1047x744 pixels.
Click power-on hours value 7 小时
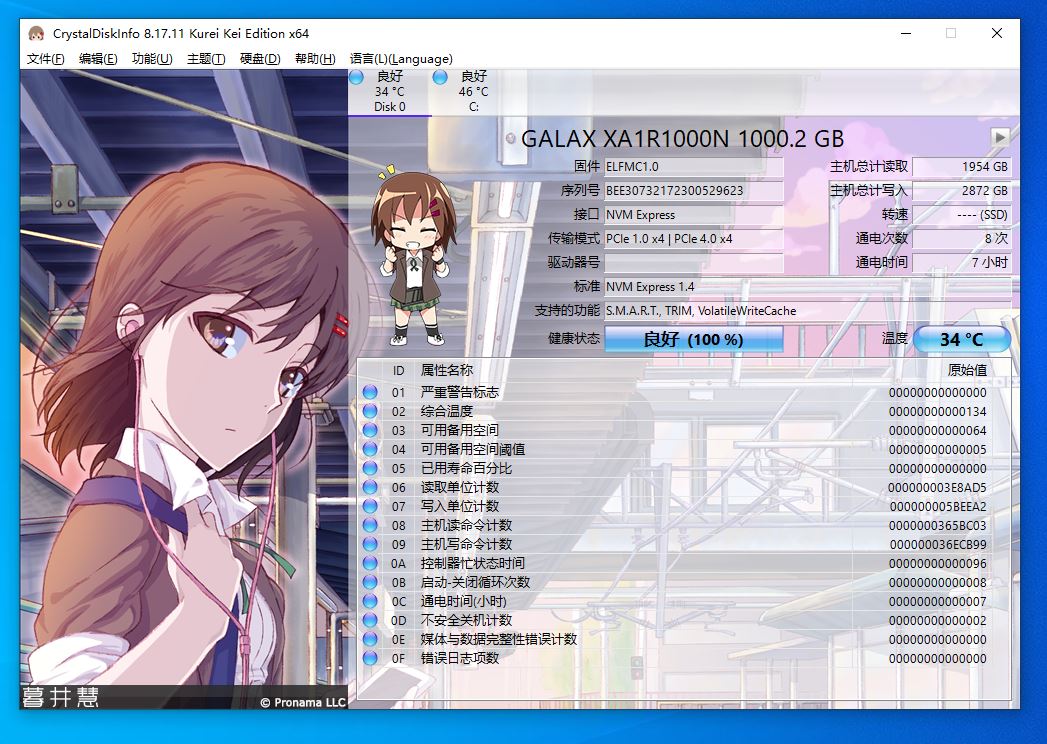[x=962, y=262]
